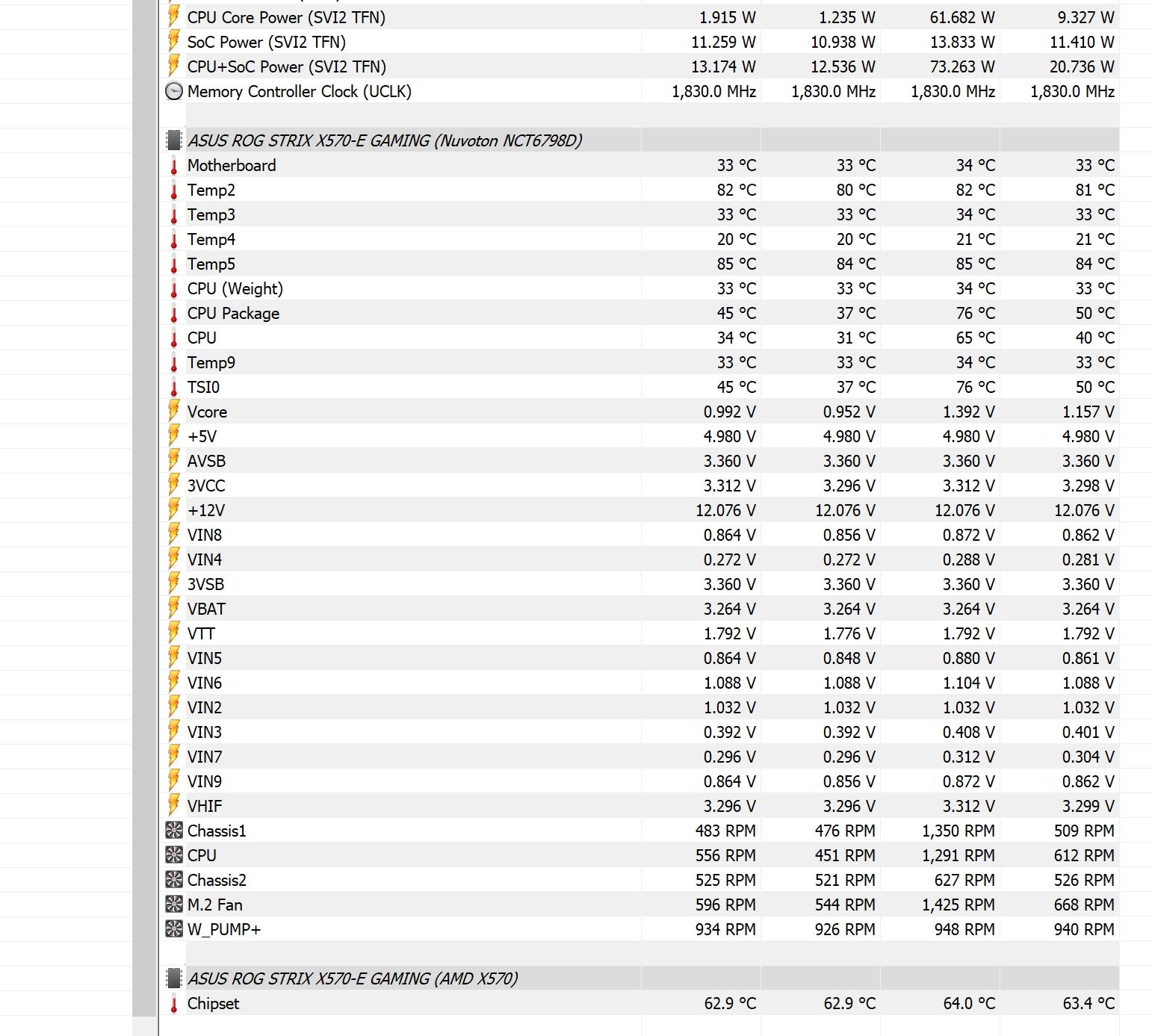The width and height of the screenshot is (1152, 1036).
Task: Click the lightning icon beside CPU Core Power
Action: (x=173, y=17)
